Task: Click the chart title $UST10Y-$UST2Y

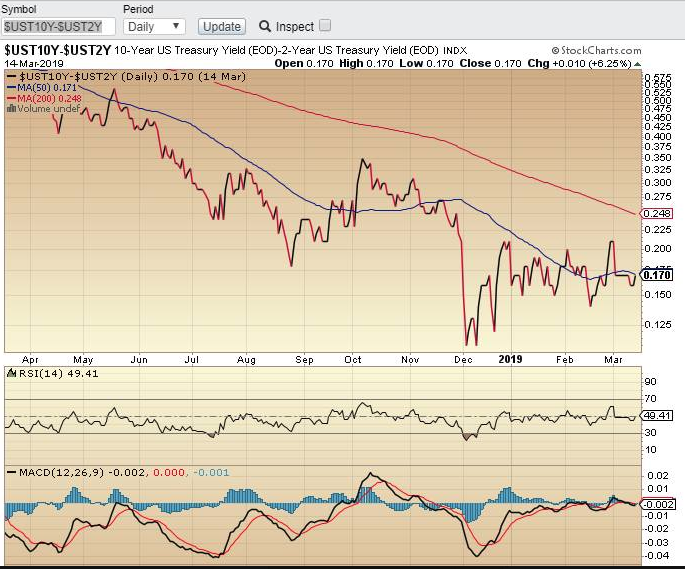Action: coord(58,50)
